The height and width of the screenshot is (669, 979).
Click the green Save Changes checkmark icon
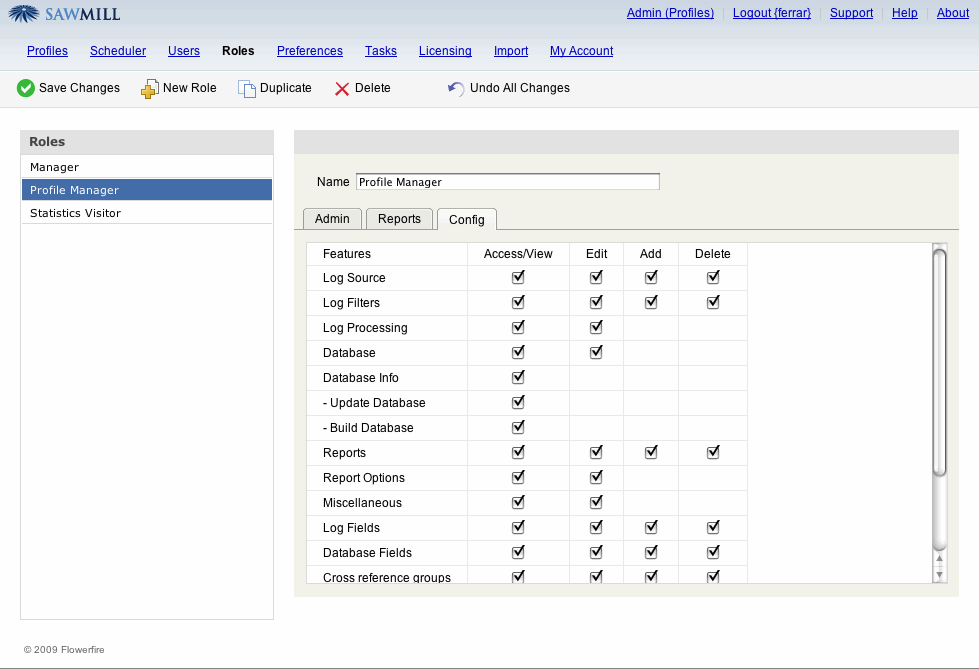point(26,88)
